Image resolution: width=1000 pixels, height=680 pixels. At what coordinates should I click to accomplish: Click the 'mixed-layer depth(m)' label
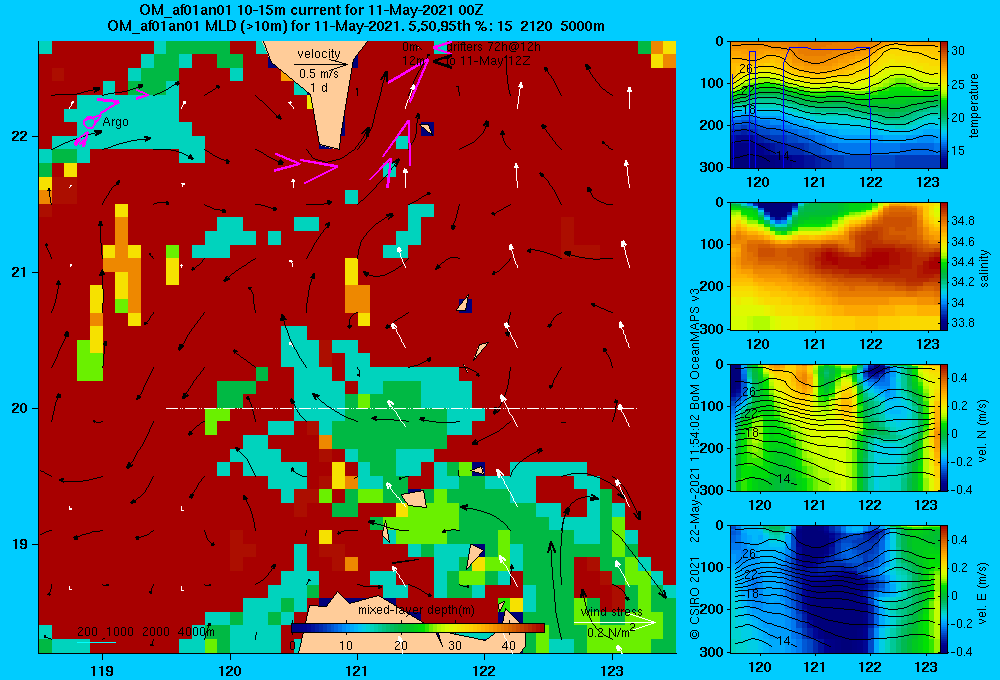[416, 610]
